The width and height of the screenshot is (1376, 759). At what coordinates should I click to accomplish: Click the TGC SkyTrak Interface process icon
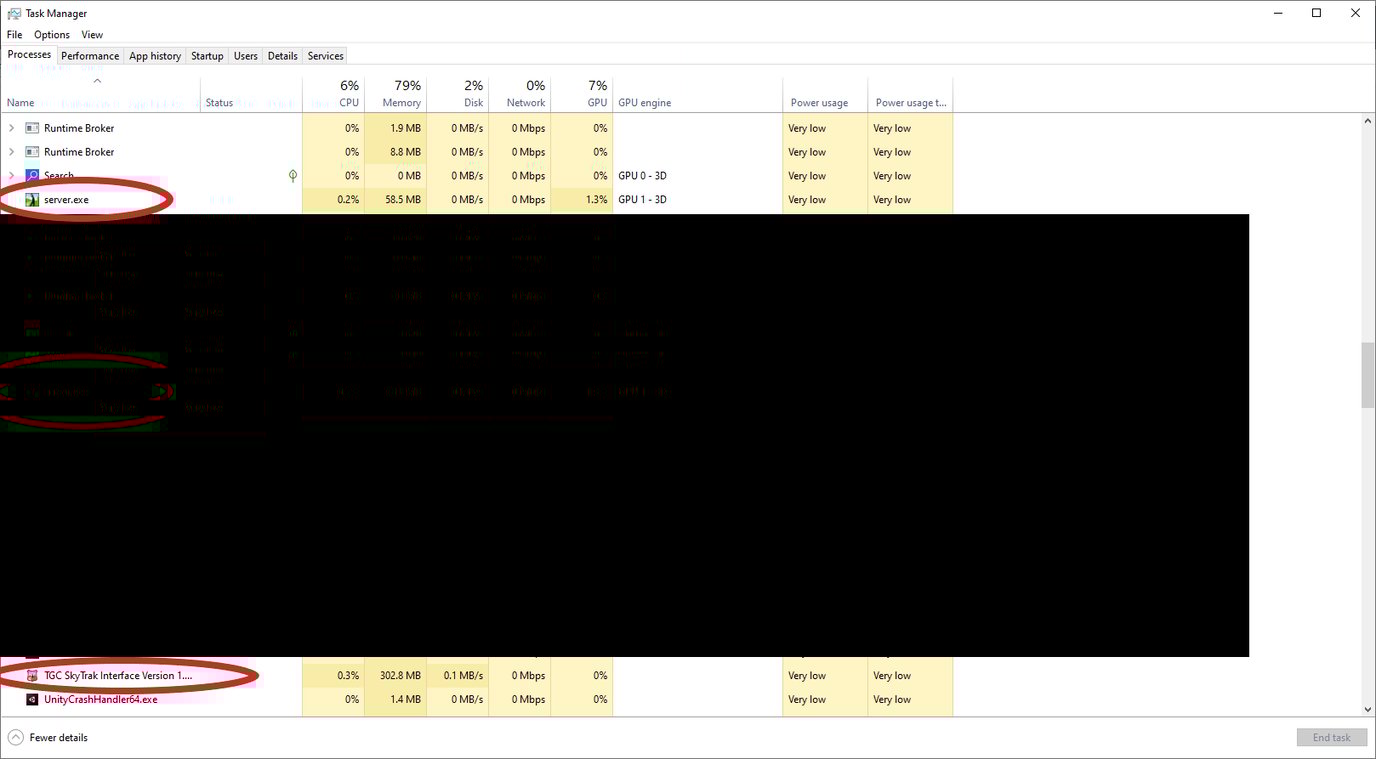pos(33,674)
